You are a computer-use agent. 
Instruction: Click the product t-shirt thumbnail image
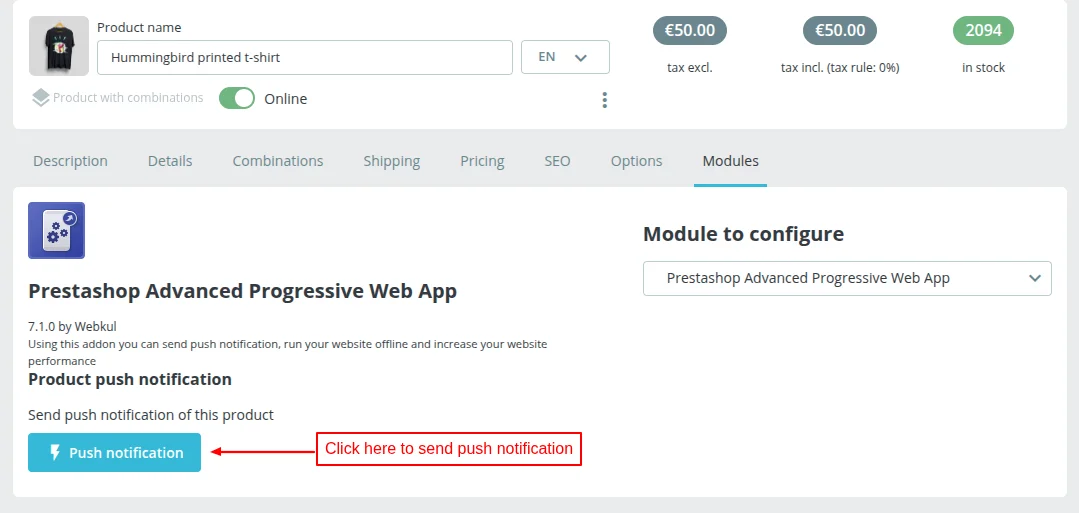coord(59,46)
